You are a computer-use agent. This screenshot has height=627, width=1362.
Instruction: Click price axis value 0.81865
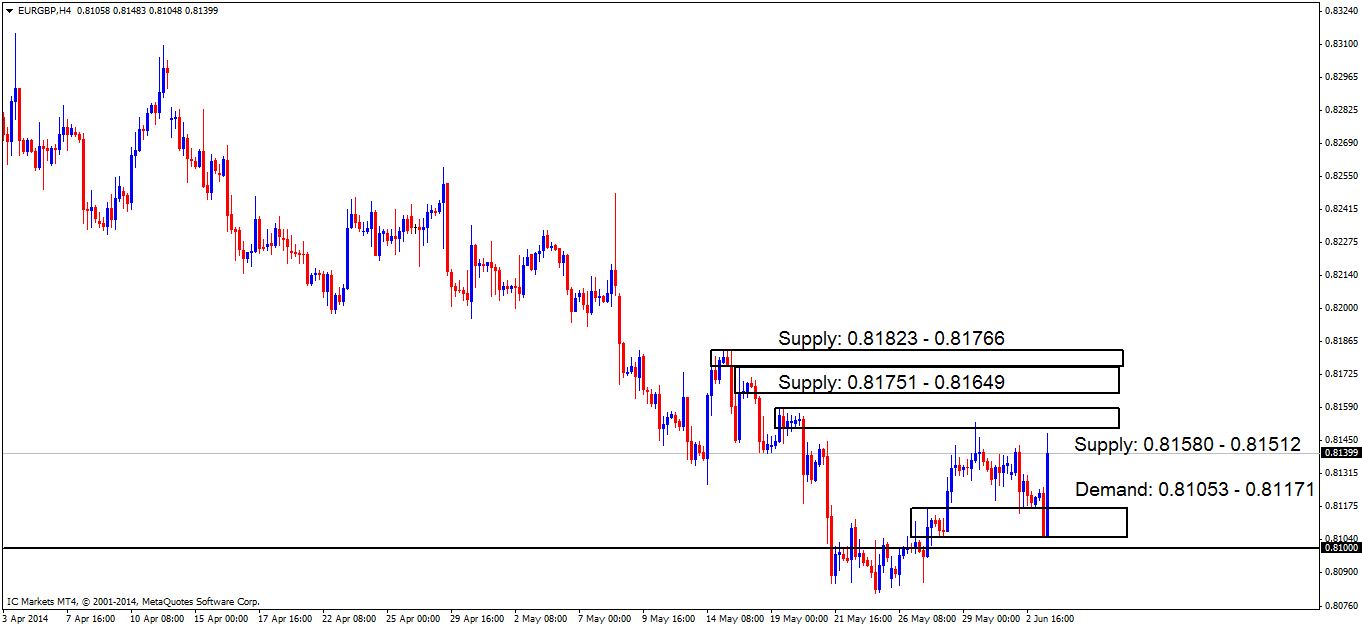tap(1340, 341)
